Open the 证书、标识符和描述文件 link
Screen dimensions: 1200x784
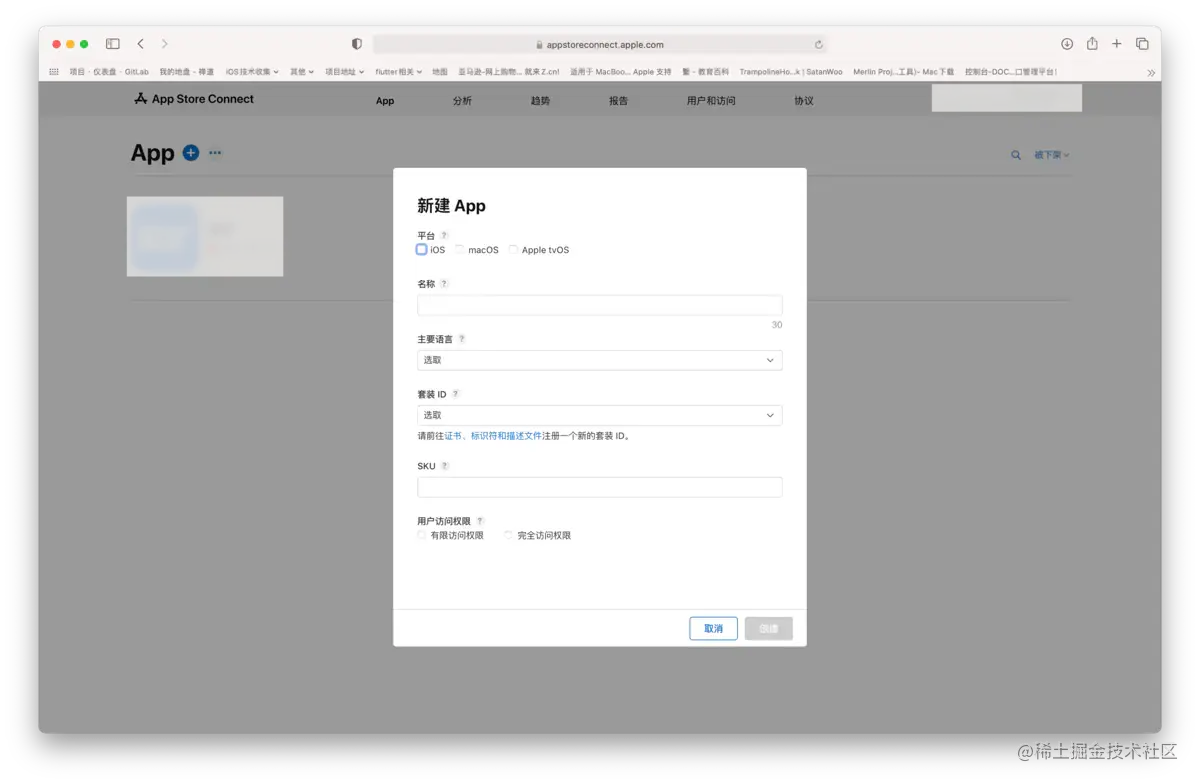pyautogui.click(x=493, y=436)
